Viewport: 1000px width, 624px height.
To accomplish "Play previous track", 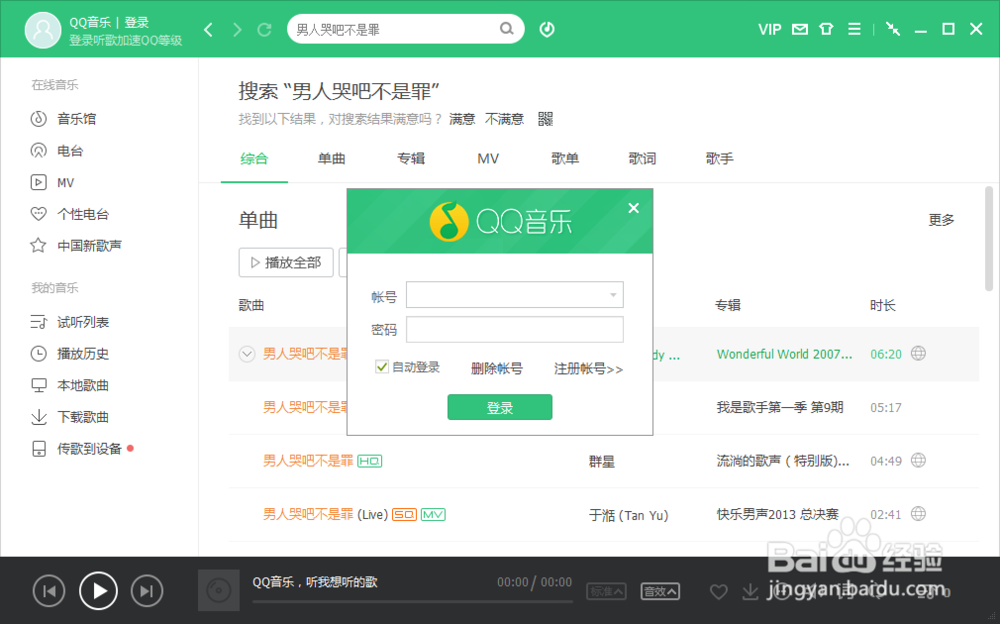I will [x=49, y=591].
